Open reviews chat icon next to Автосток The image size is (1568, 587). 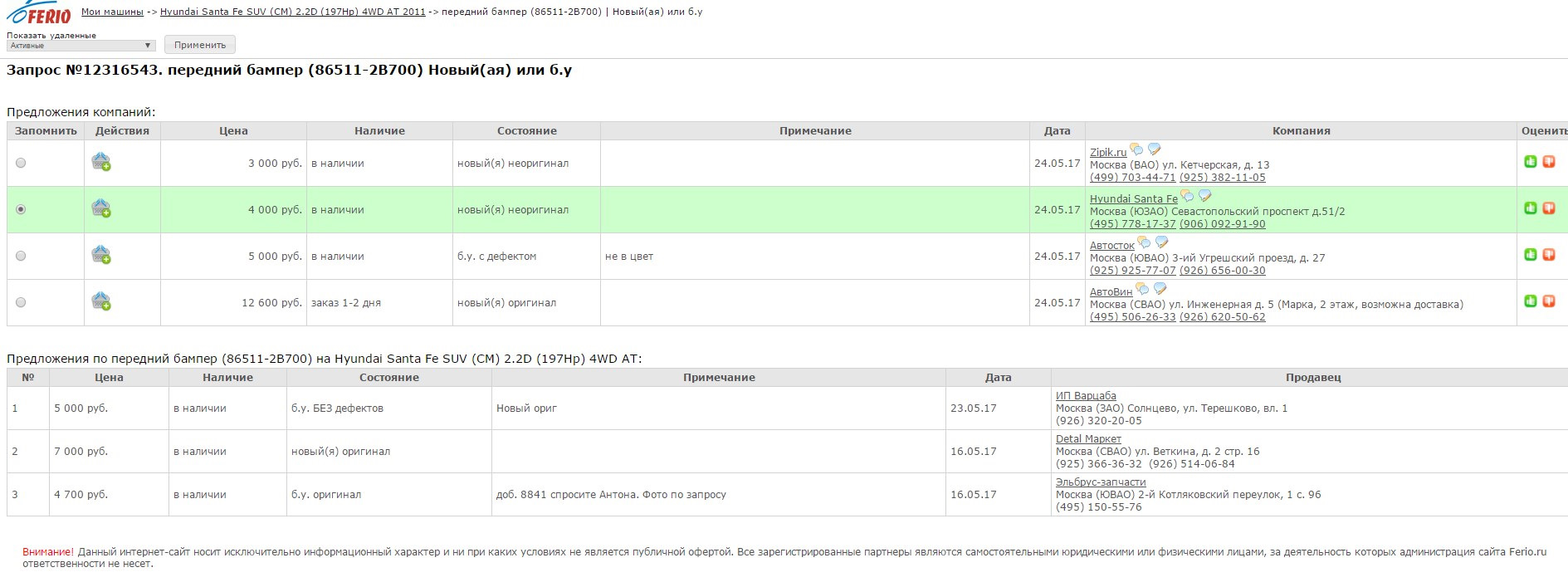(1144, 243)
